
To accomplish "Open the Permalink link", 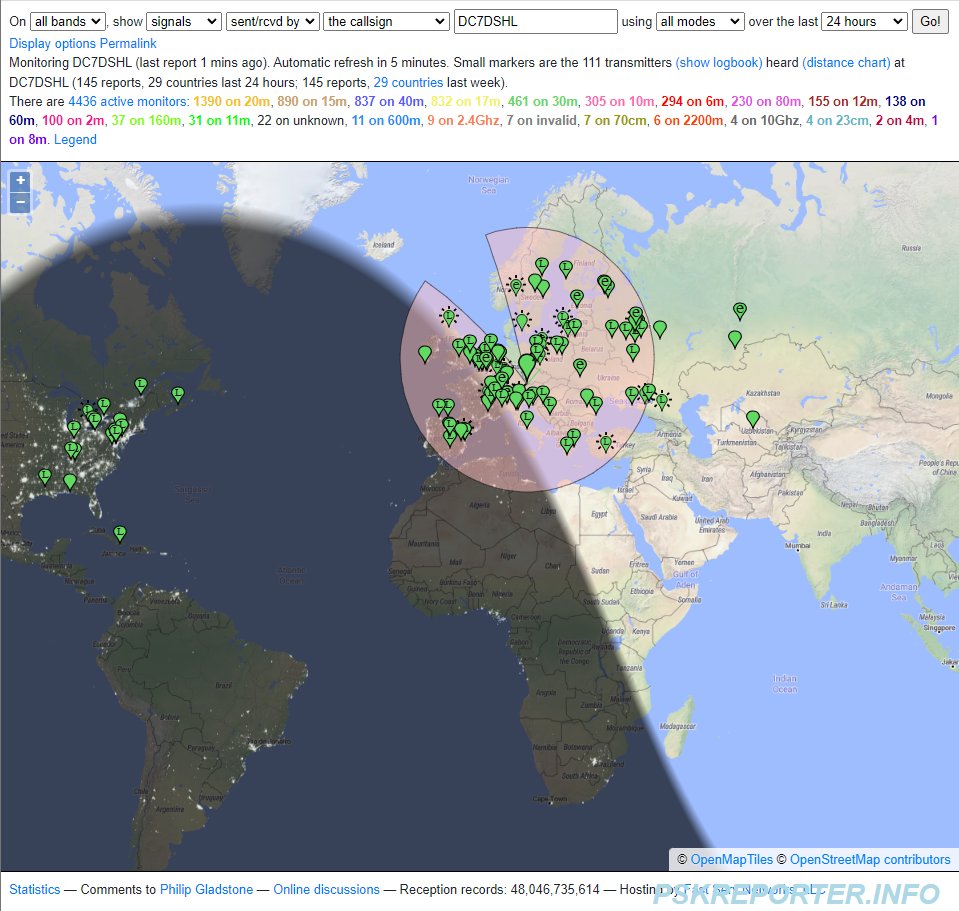I will 128,43.
